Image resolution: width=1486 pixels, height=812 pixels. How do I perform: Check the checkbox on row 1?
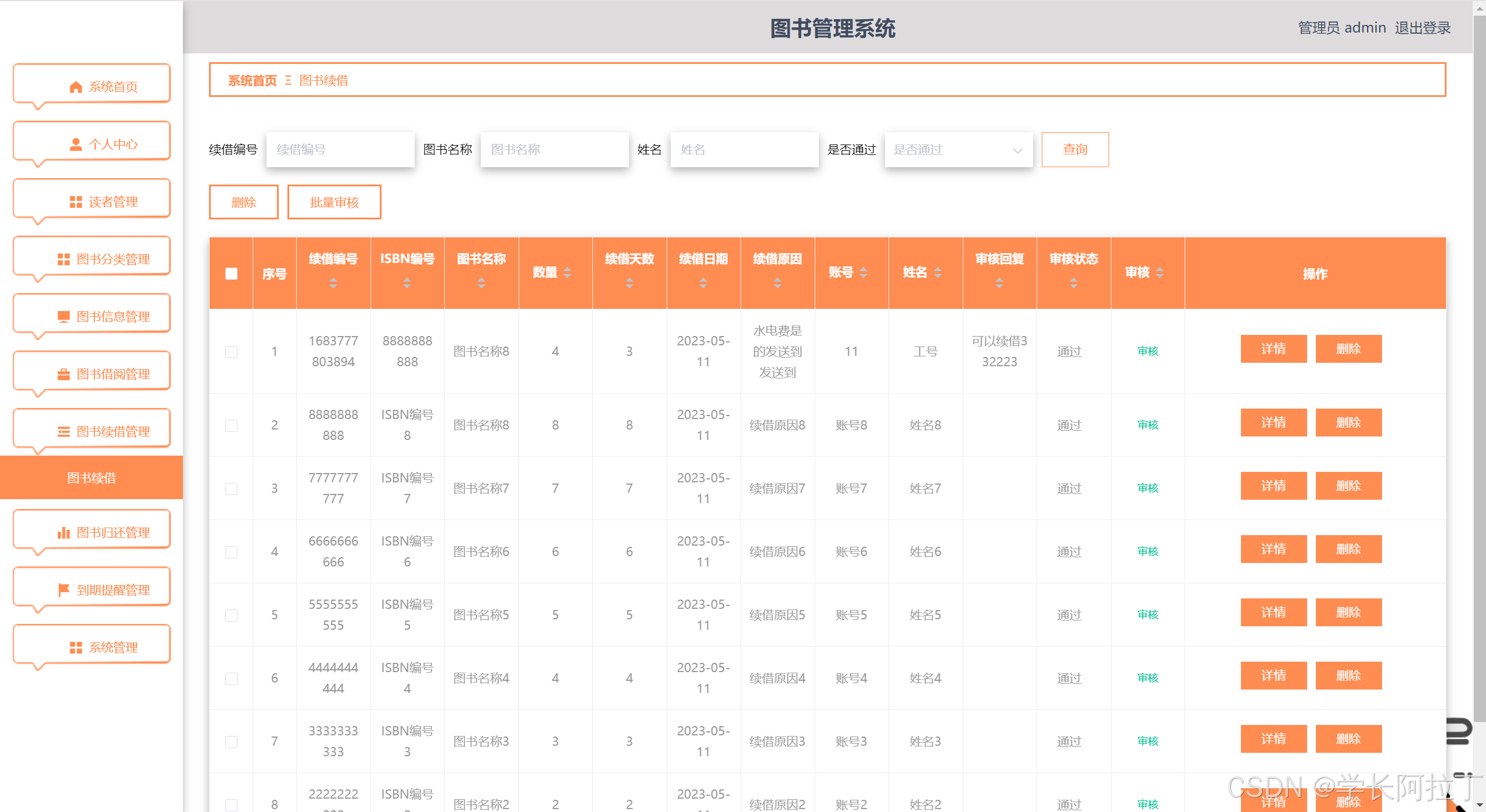tap(231, 351)
